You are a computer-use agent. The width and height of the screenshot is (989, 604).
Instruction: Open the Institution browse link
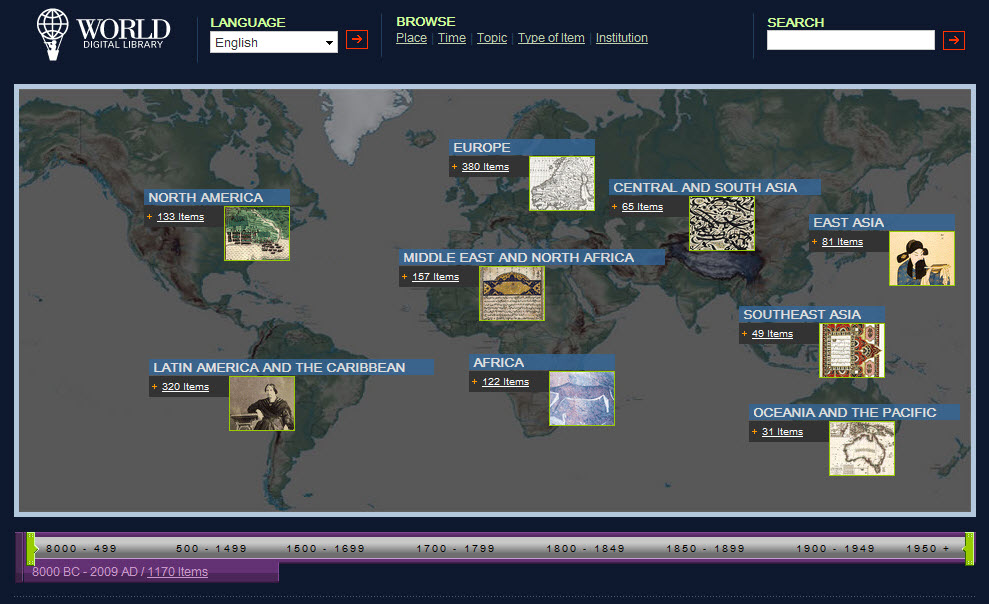click(x=621, y=38)
